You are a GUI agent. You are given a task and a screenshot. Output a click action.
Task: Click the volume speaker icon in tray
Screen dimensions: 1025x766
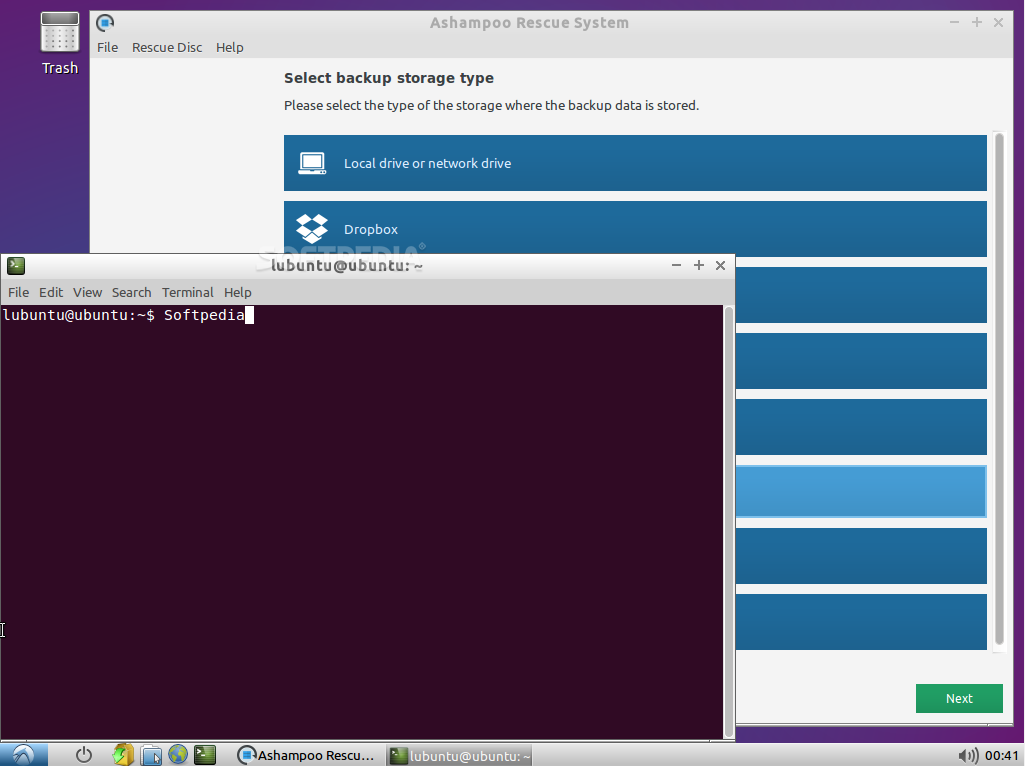tap(968, 756)
